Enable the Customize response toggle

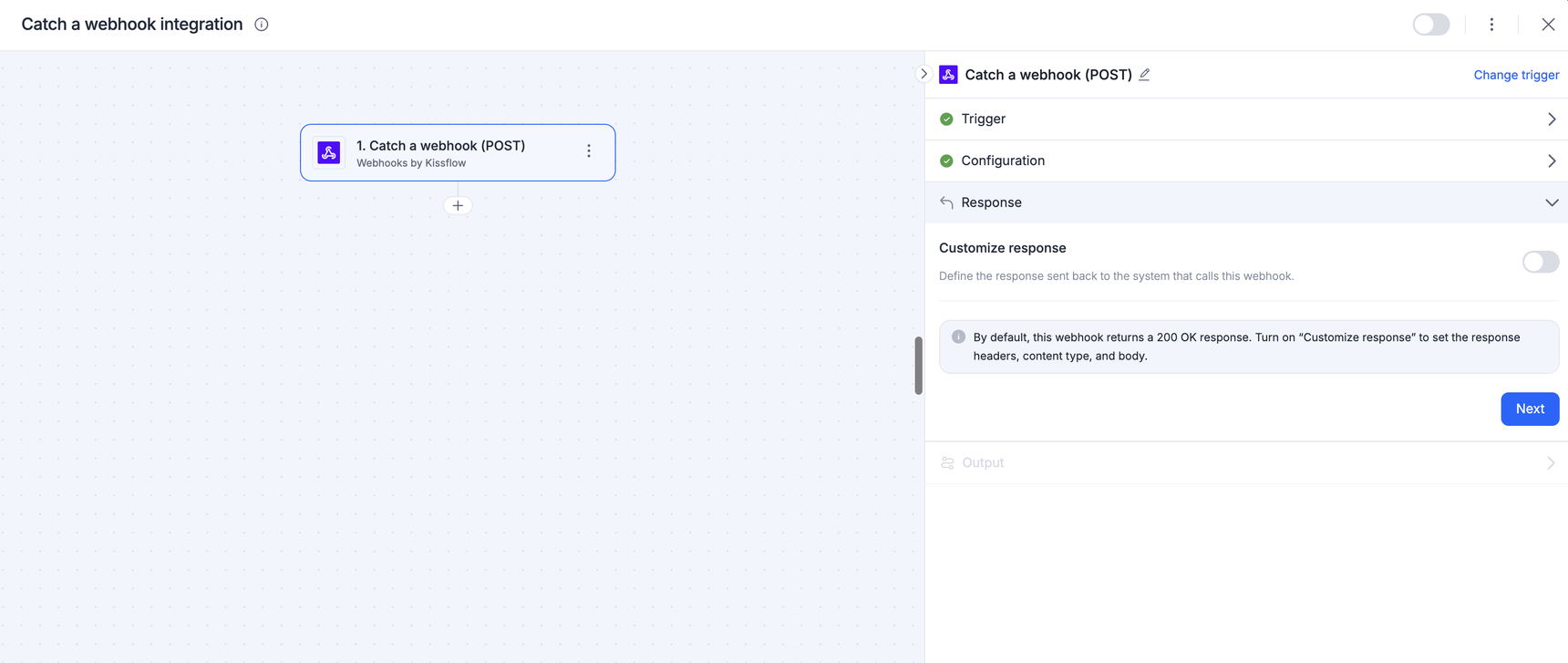pyautogui.click(x=1541, y=262)
